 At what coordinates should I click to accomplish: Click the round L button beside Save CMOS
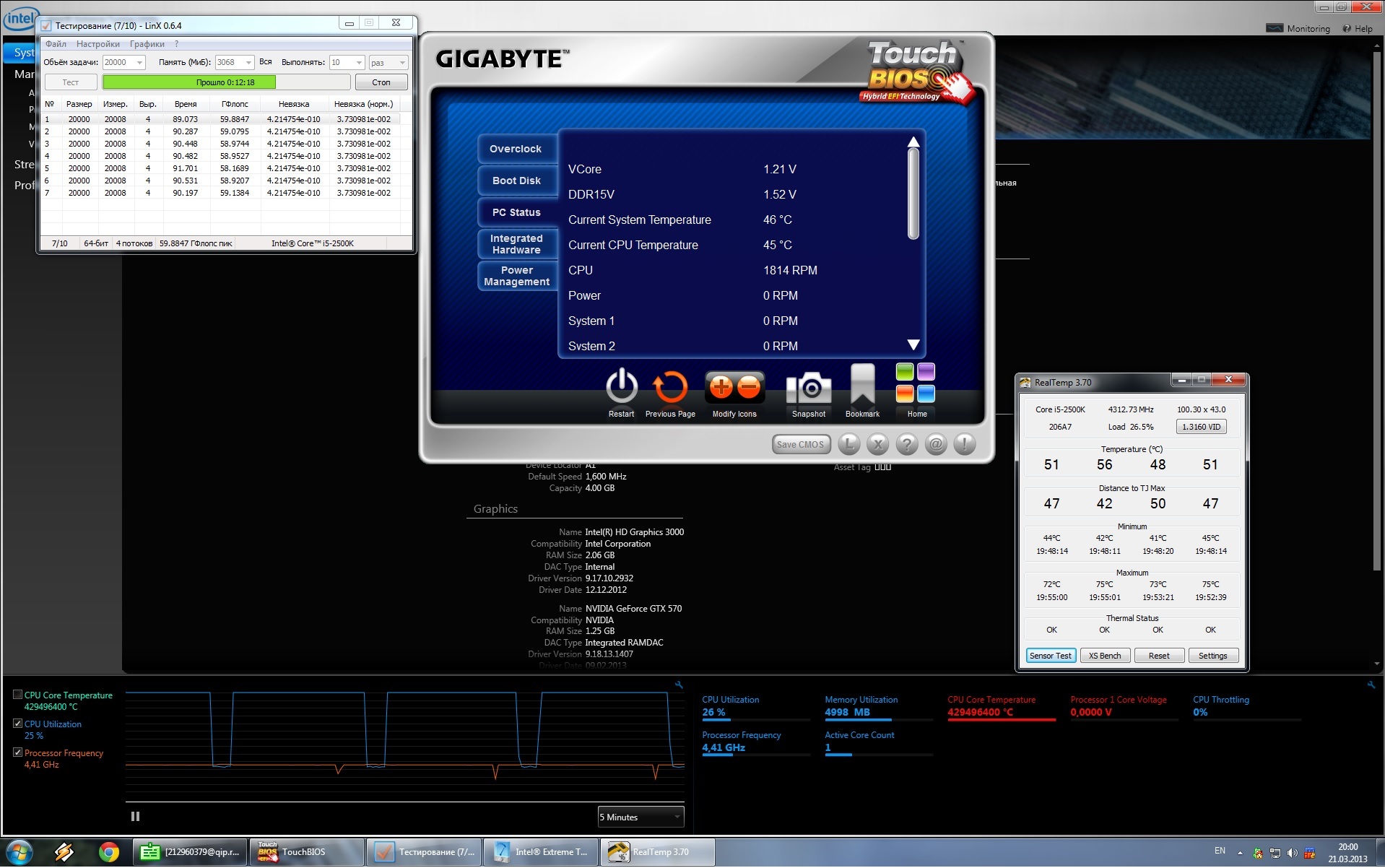(849, 444)
